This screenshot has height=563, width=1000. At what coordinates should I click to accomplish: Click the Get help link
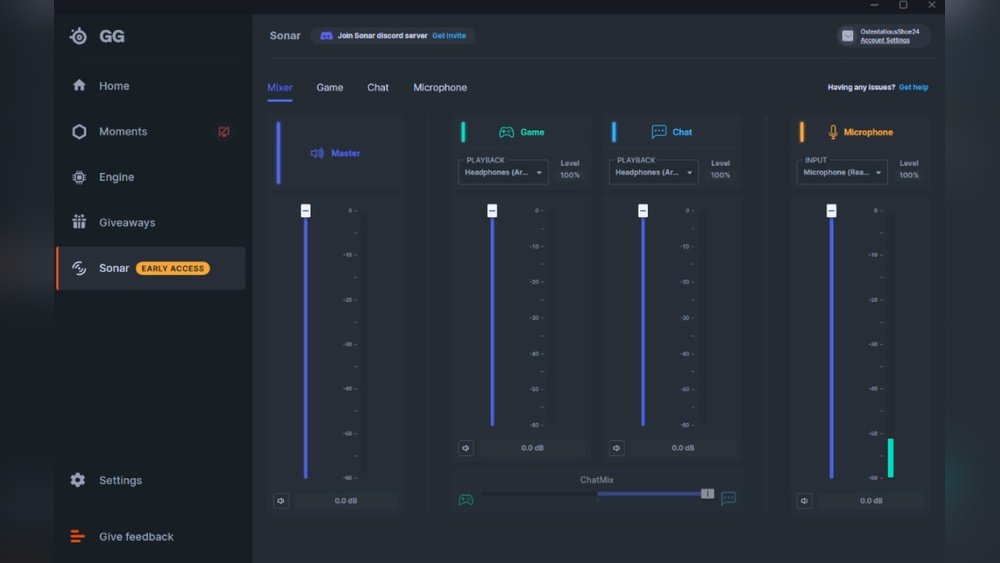(913, 87)
